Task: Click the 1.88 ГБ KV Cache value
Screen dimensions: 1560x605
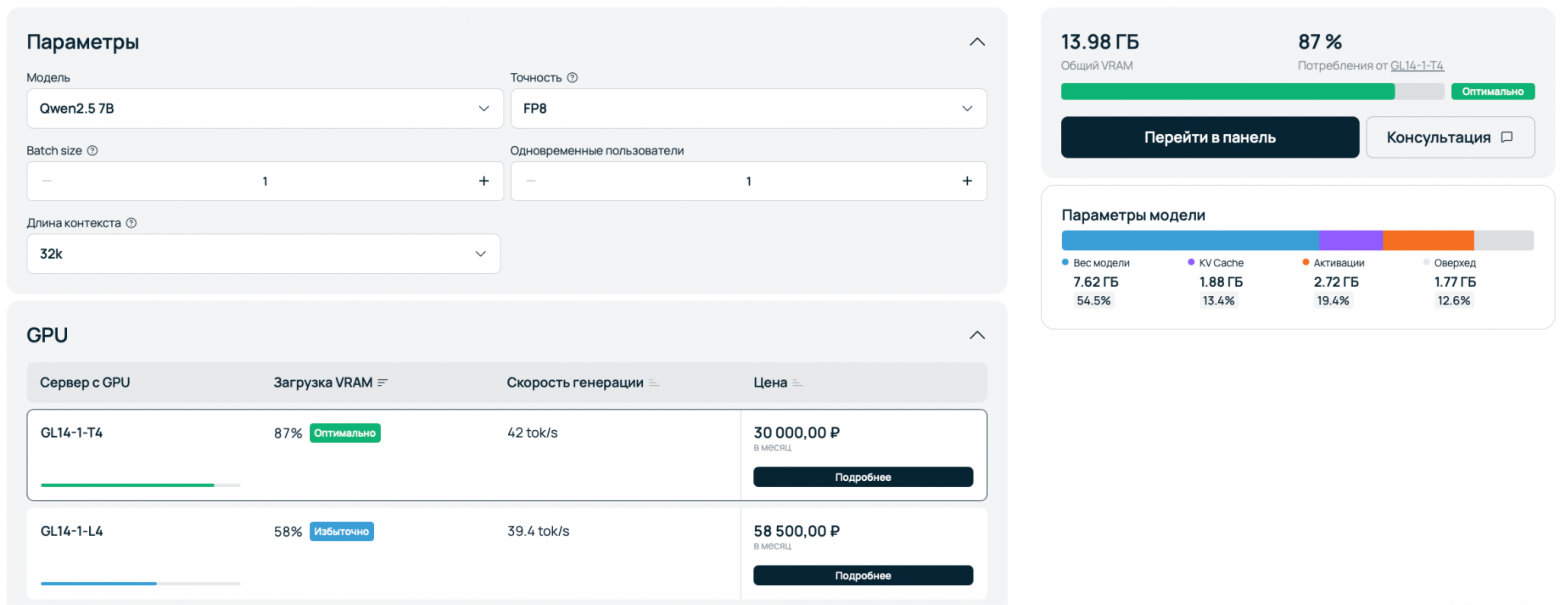Action: pyautogui.click(x=1221, y=282)
